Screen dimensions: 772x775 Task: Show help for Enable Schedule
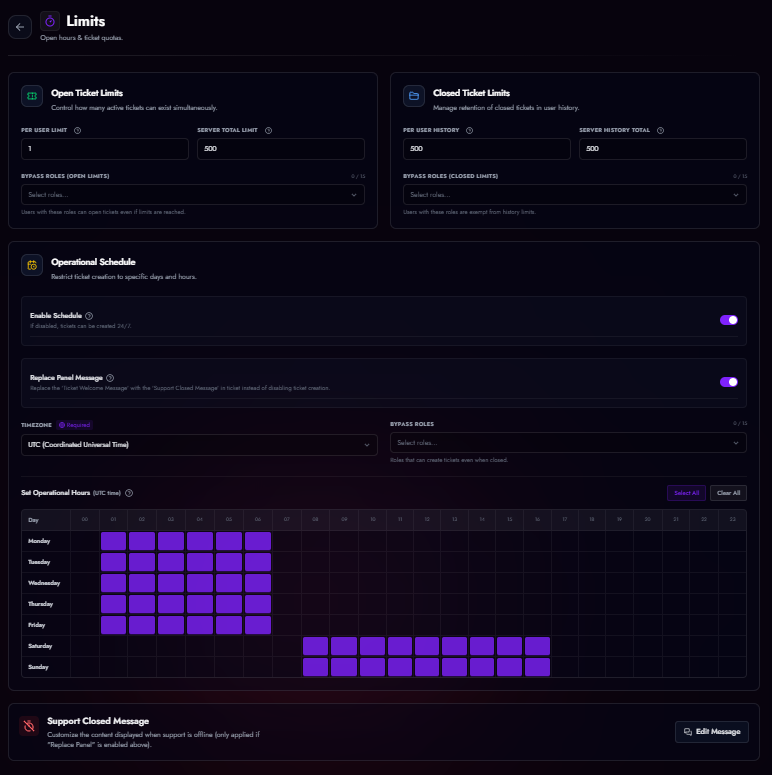(89, 316)
